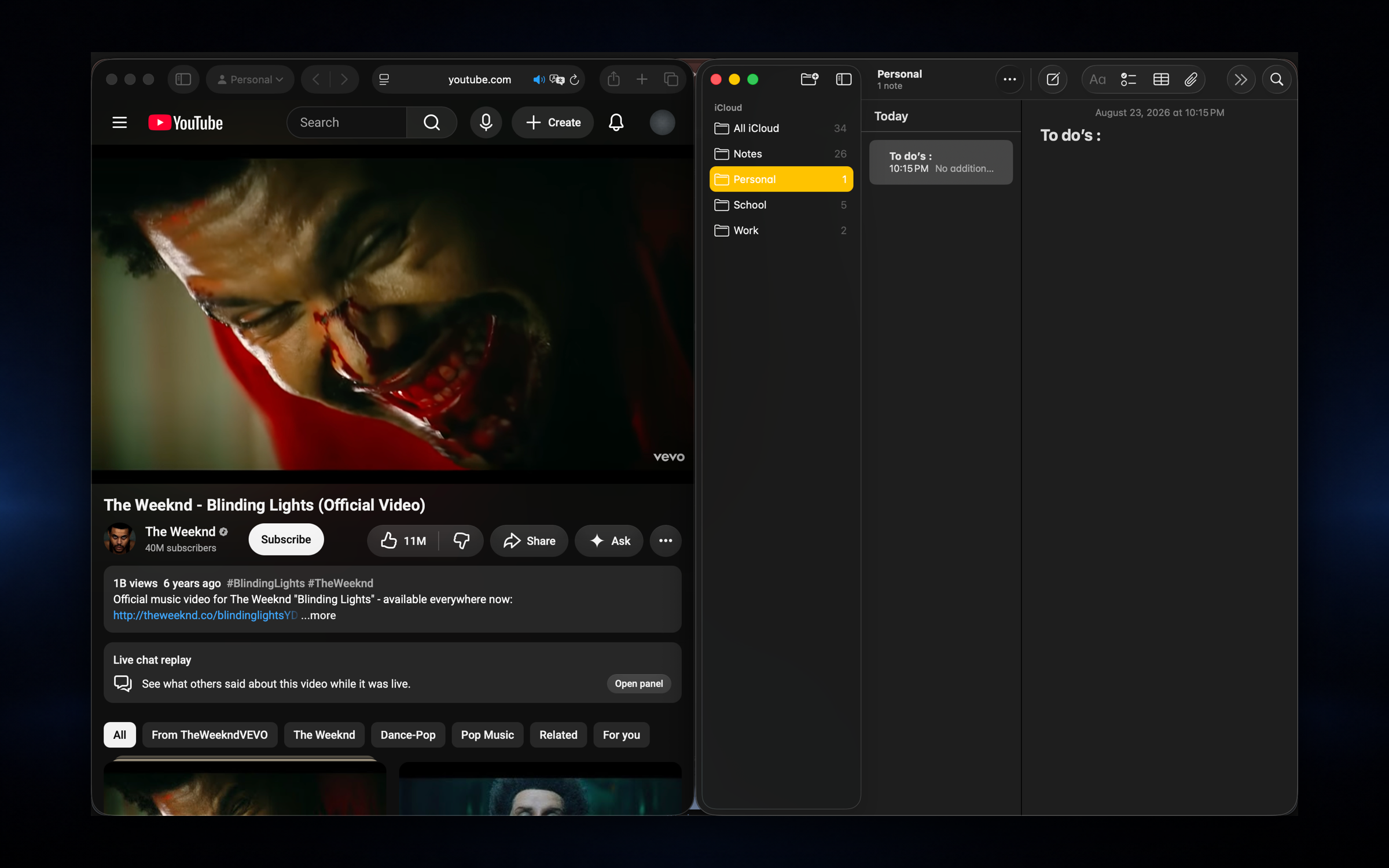
Task: Open theweeknd.co/blindinglightsYD link
Action: point(205,615)
